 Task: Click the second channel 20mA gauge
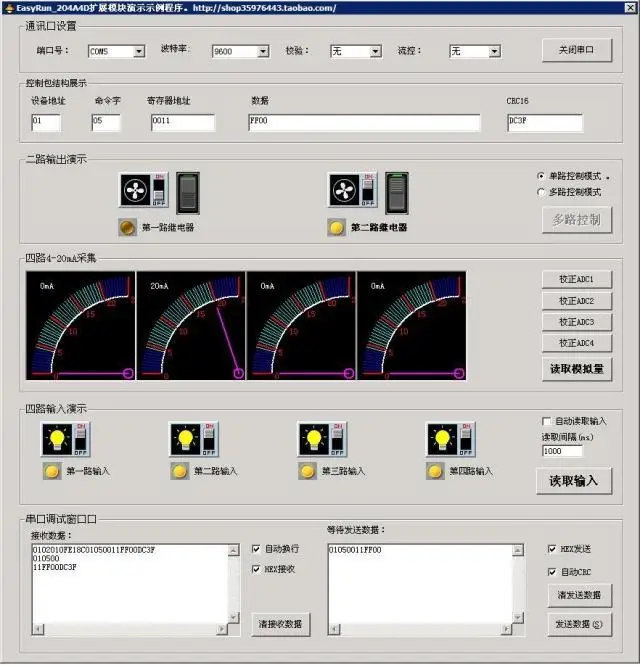tap(191, 326)
